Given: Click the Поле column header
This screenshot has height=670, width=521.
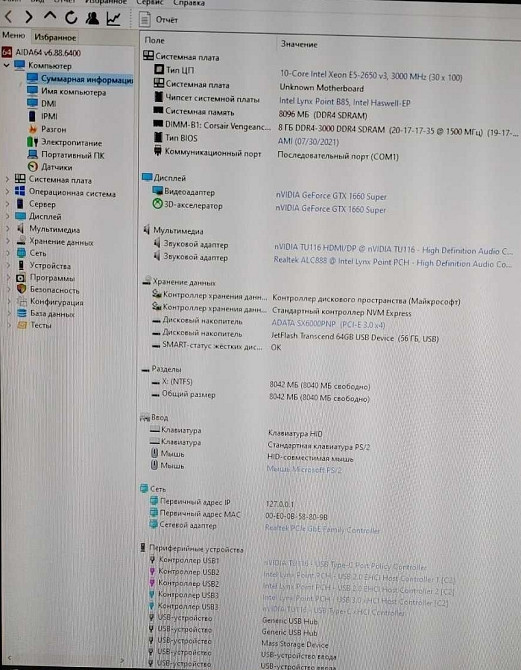Looking at the screenshot, I should coord(154,40).
